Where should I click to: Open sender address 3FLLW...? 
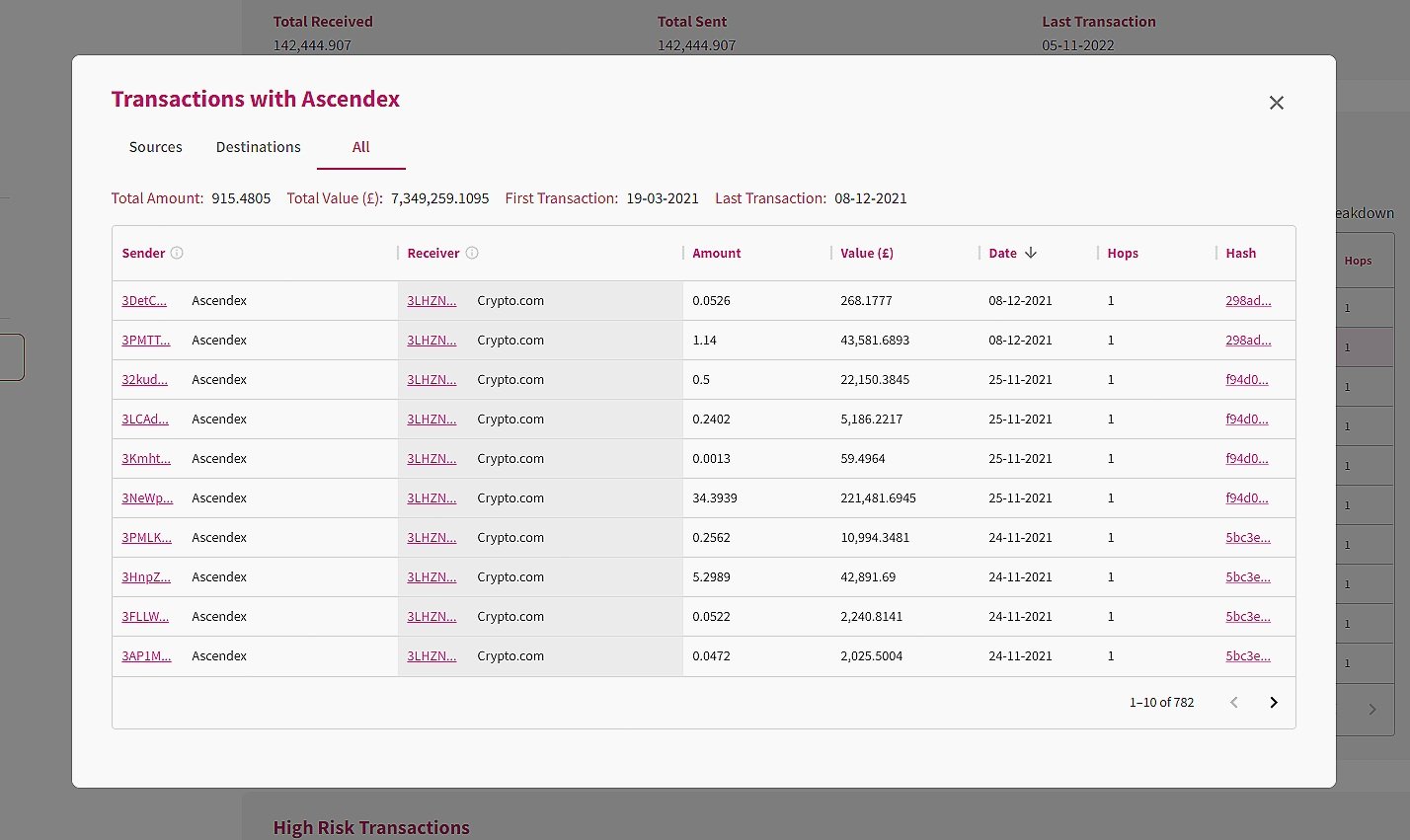(145, 617)
